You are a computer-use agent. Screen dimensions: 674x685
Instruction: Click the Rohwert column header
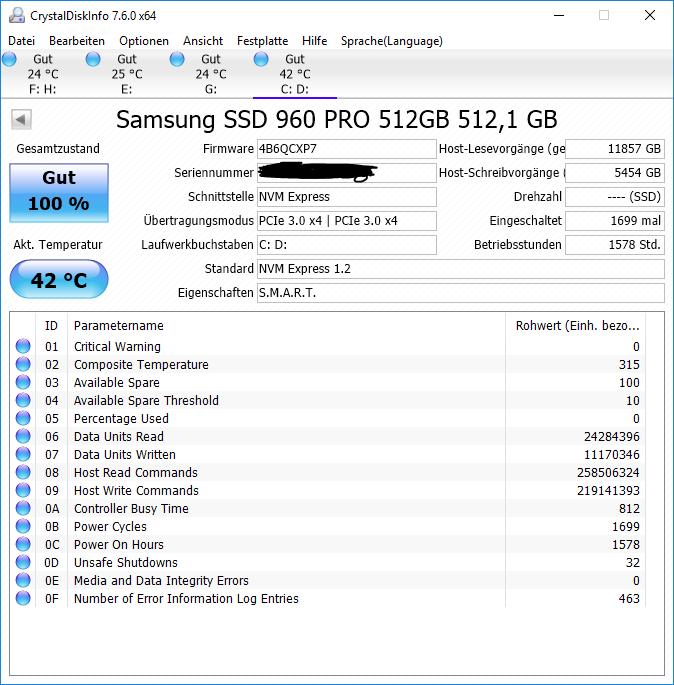(576, 325)
